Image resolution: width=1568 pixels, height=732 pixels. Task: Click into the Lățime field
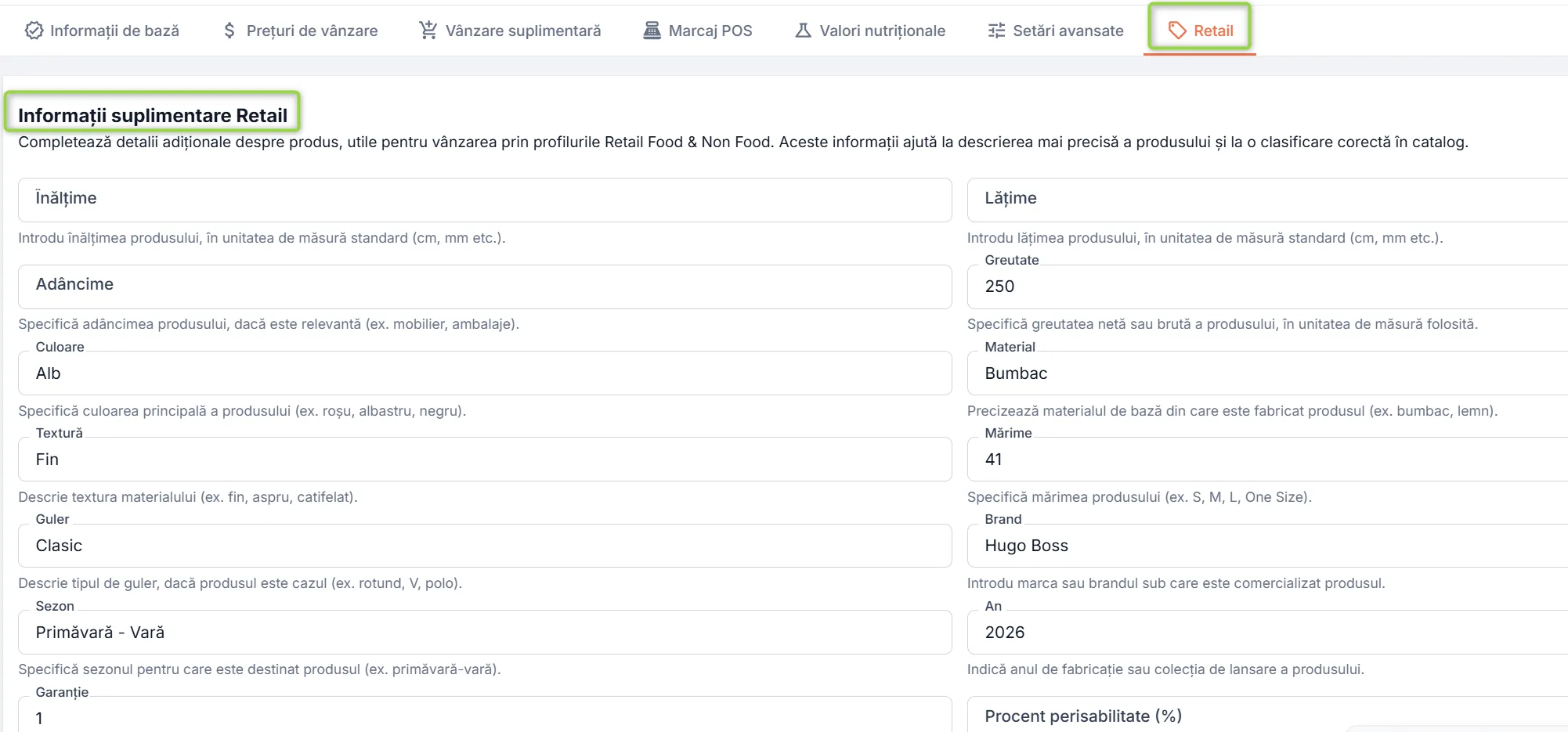click(1267, 200)
